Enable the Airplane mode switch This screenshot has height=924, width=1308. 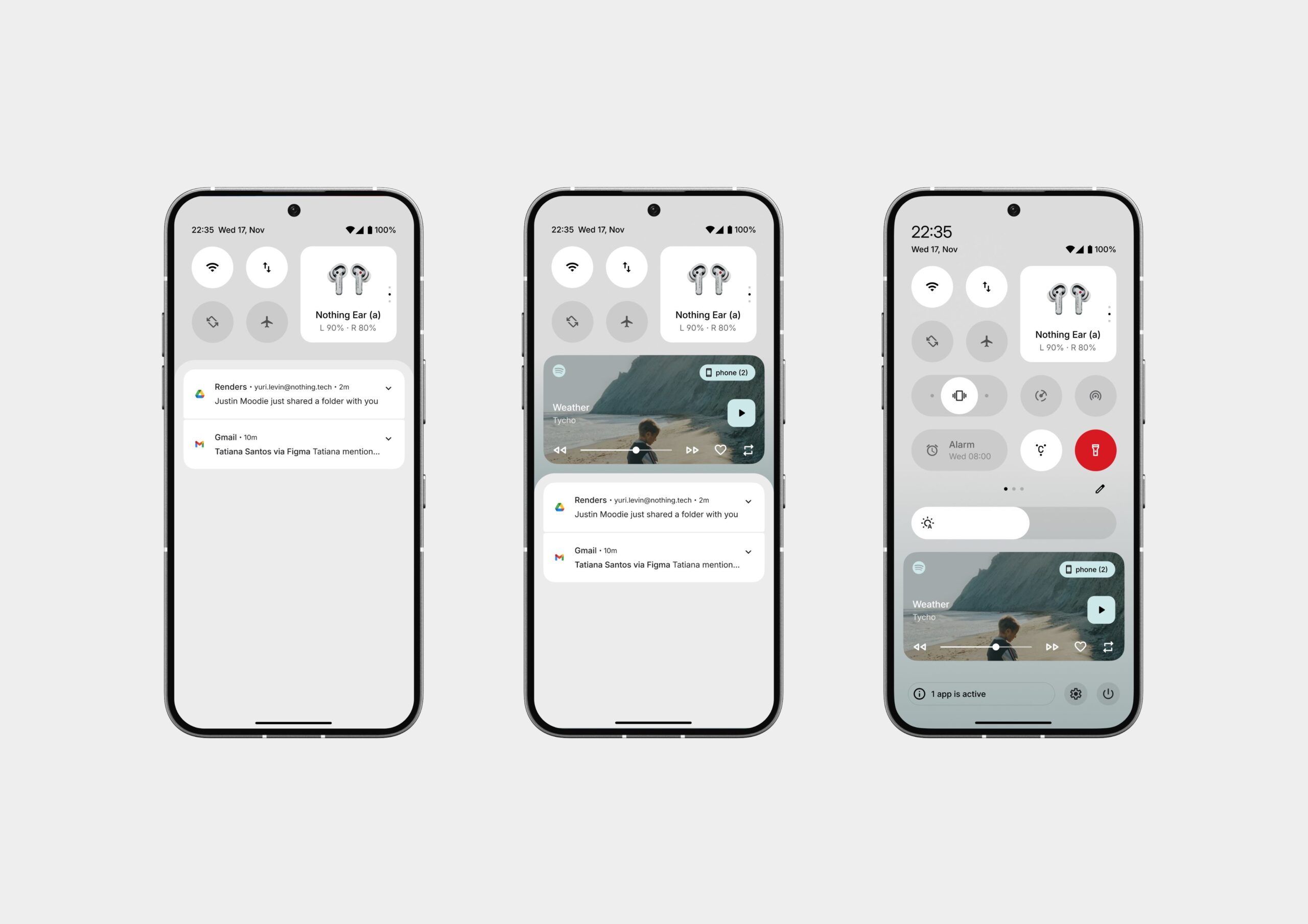coord(264,321)
